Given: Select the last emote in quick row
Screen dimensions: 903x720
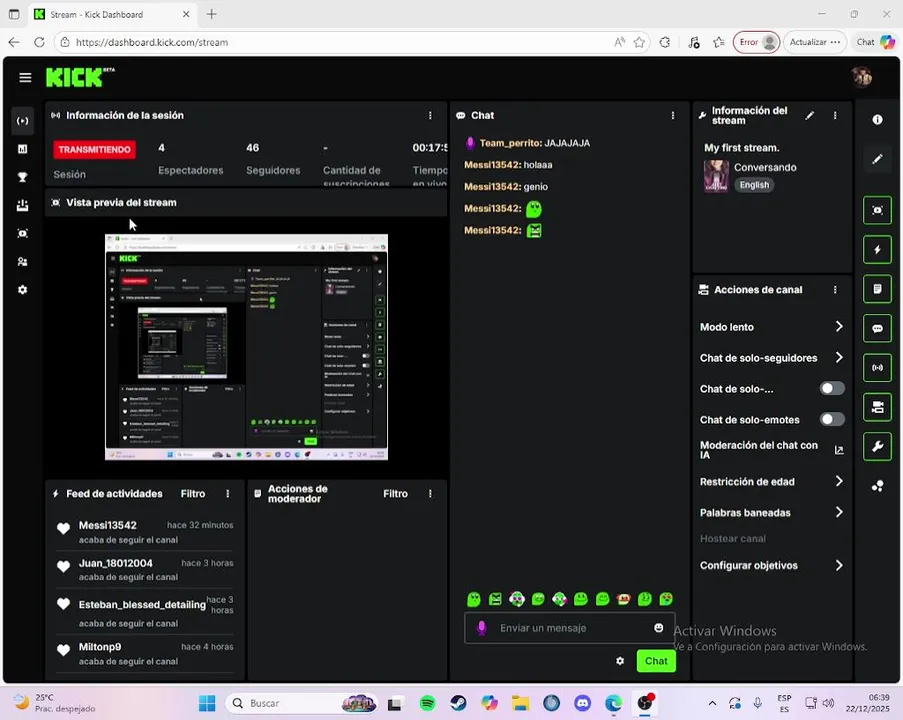Looking at the screenshot, I should point(666,599).
